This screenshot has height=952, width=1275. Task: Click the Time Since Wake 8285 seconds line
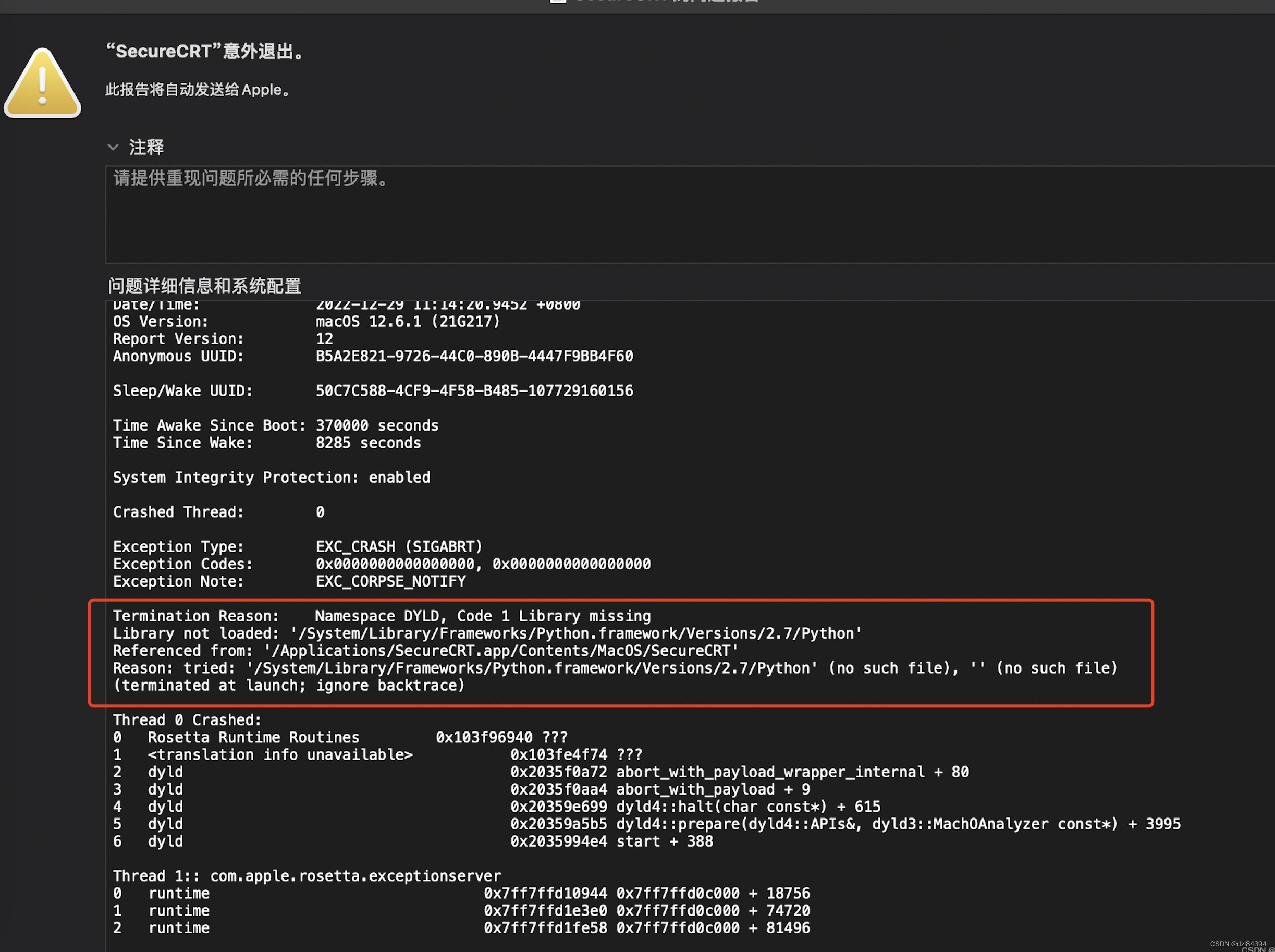pyautogui.click(x=267, y=443)
